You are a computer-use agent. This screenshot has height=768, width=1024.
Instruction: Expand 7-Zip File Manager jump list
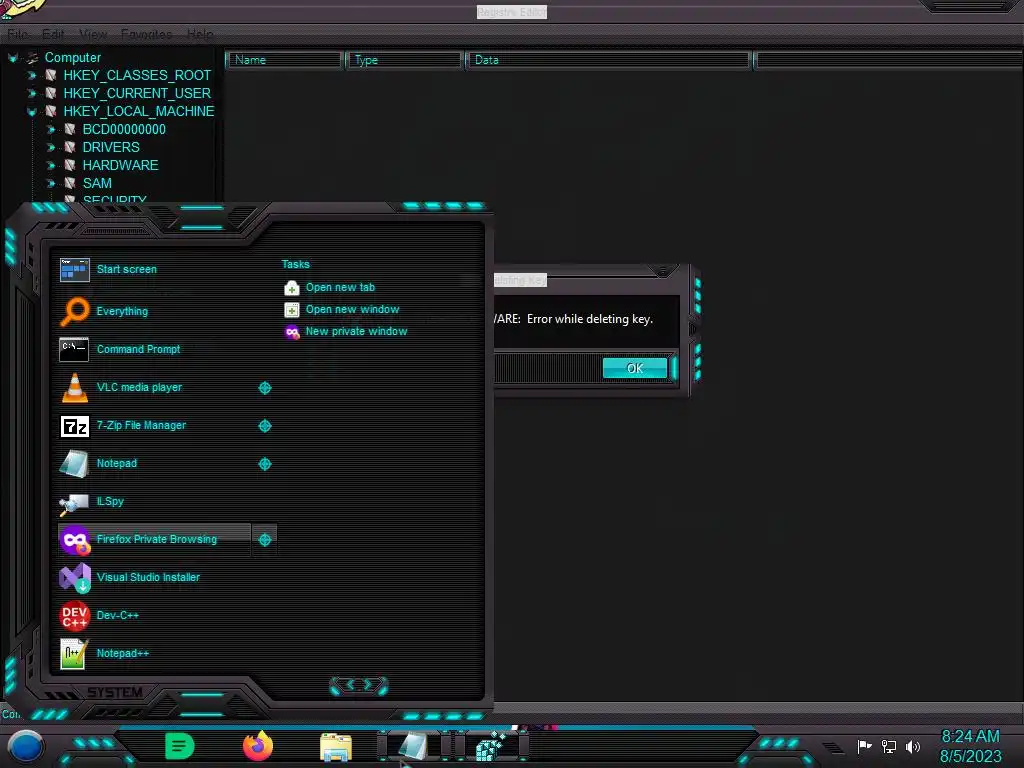(x=264, y=426)
